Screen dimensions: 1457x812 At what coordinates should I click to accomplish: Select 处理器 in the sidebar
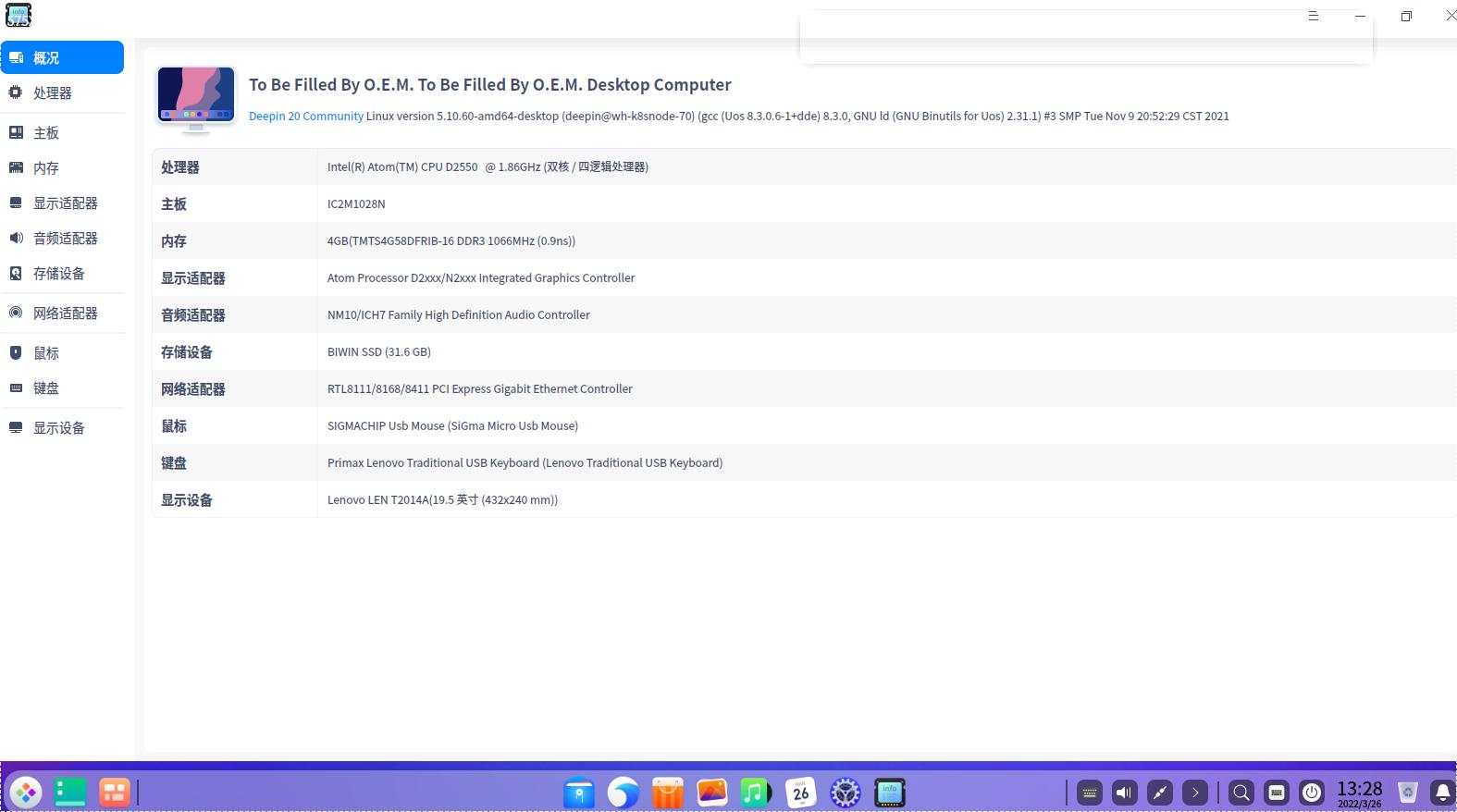pos(62,92)
